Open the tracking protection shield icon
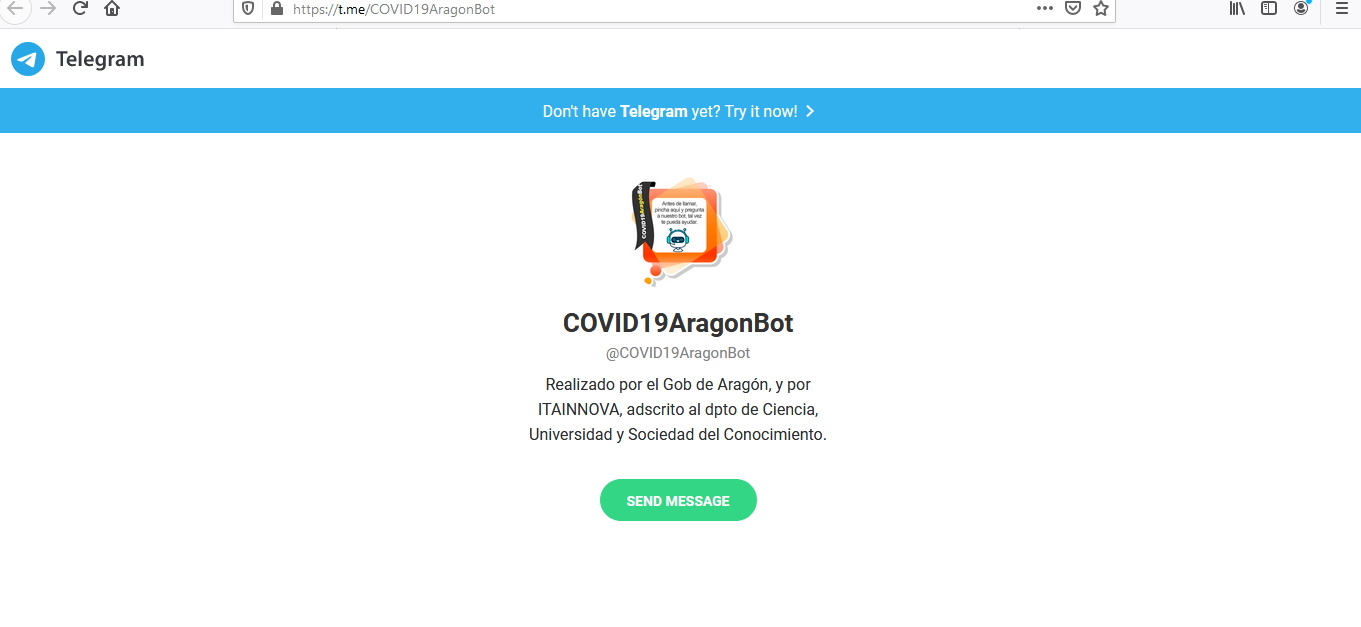This screenshot has height=627, width=1361. [x=249, y=9]
